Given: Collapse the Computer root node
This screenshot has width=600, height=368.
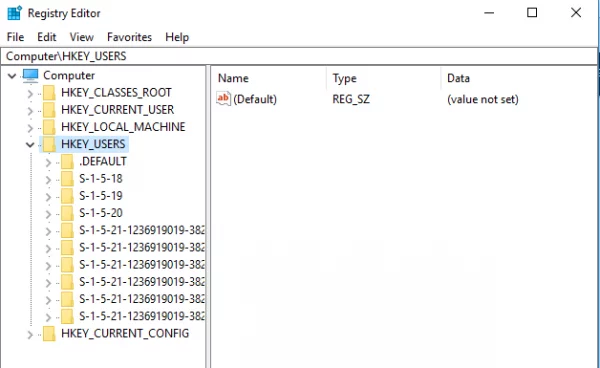Looking at the screenshot, I should (x=12, y=76).
